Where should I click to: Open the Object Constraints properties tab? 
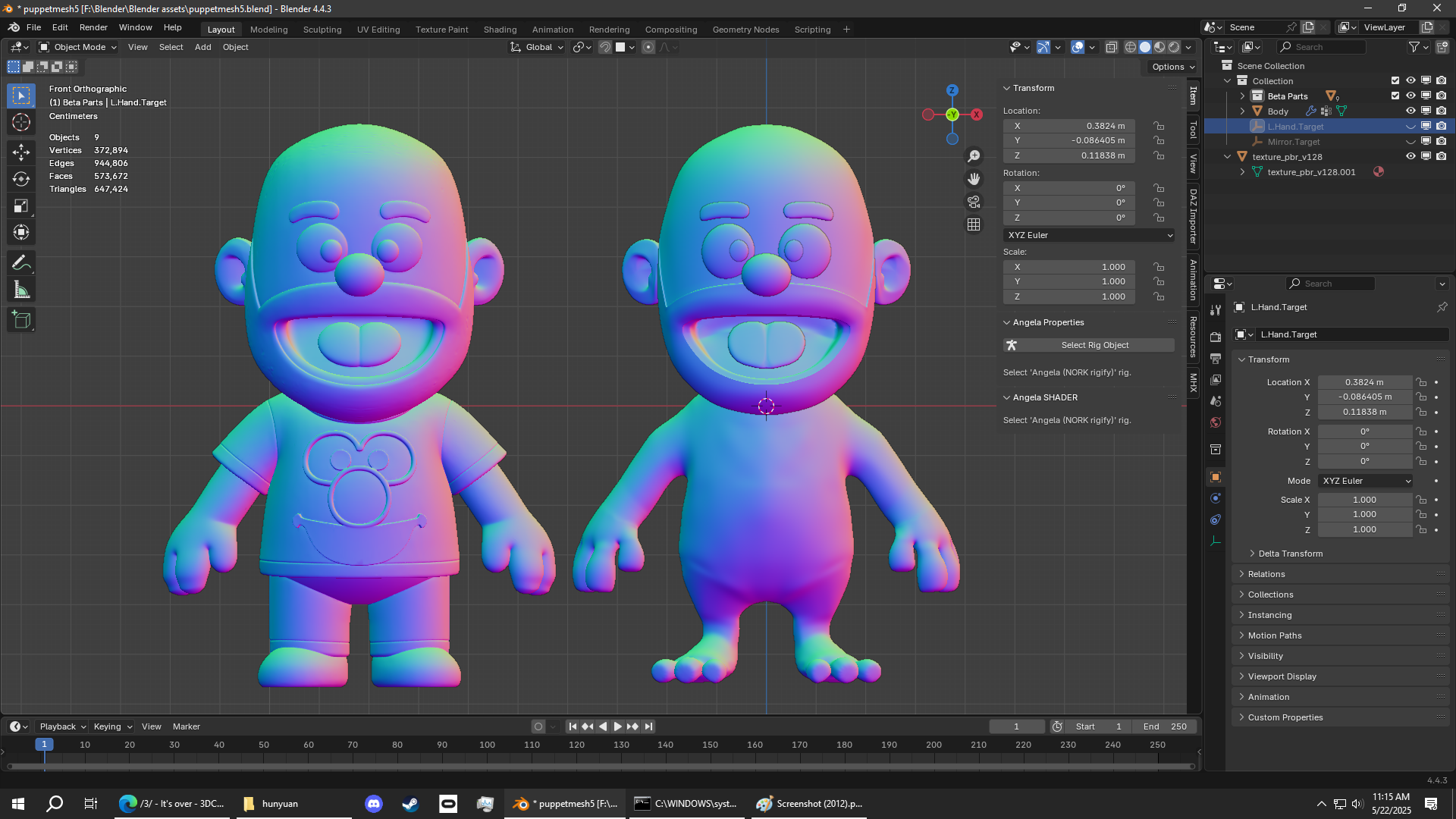coord(1216,519)
